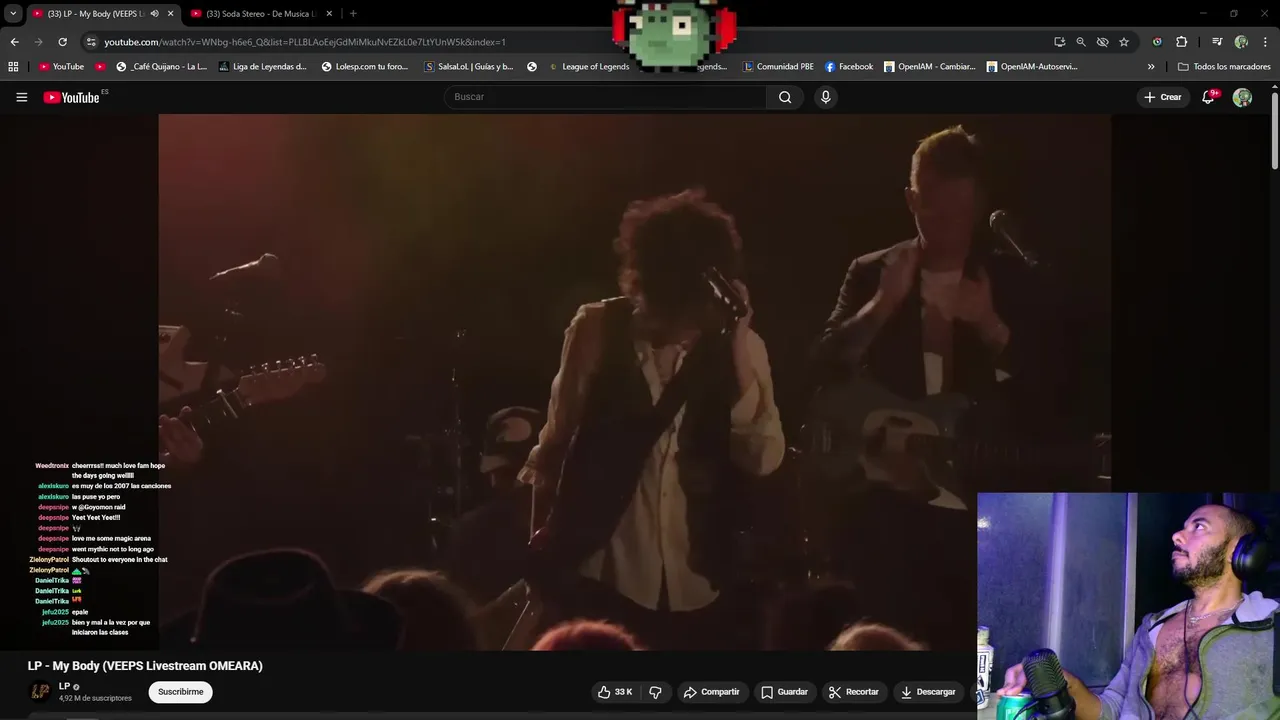Viewport: 1280px width, 720px height.
Task: Go back to the previous page
Action: tap(14, 42)
